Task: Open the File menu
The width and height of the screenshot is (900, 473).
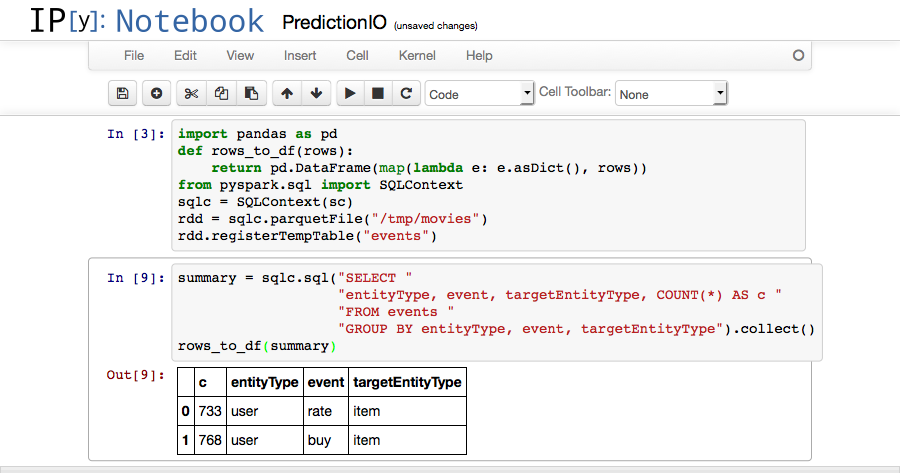Action: click(x=134, y=56)
